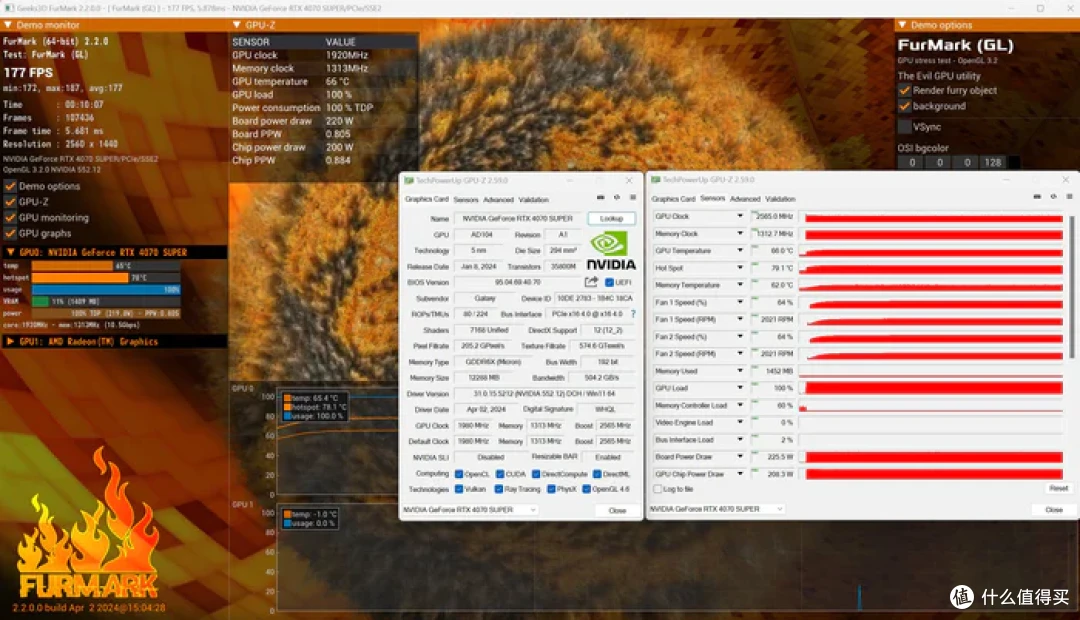Click the GPU-Z app icon in Sensors window title bar
Viewport: 1080px width, 620px height.
click(x=656, y=180)
